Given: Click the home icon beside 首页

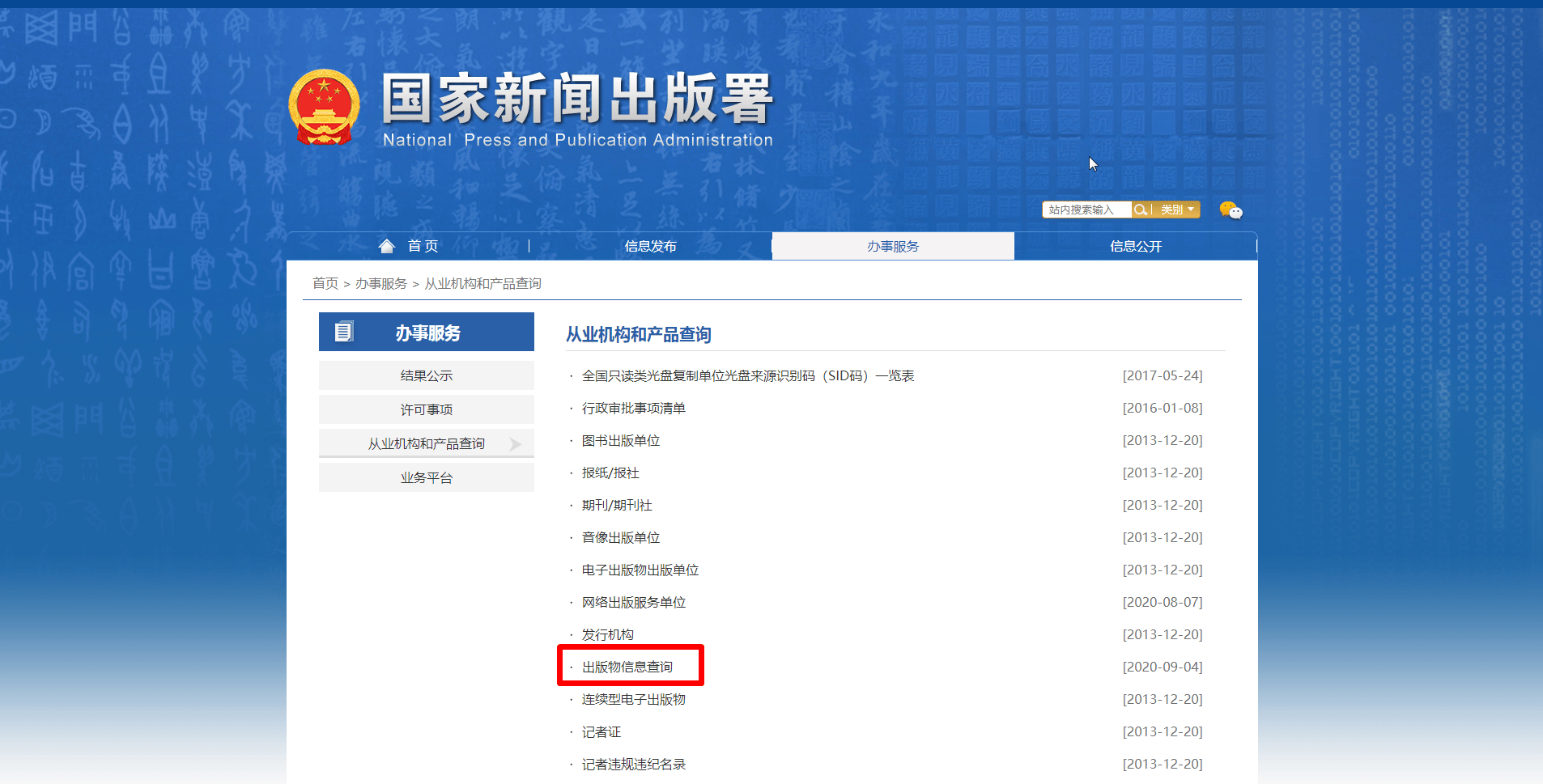Looking at the screenshot, I should (386, 245).
